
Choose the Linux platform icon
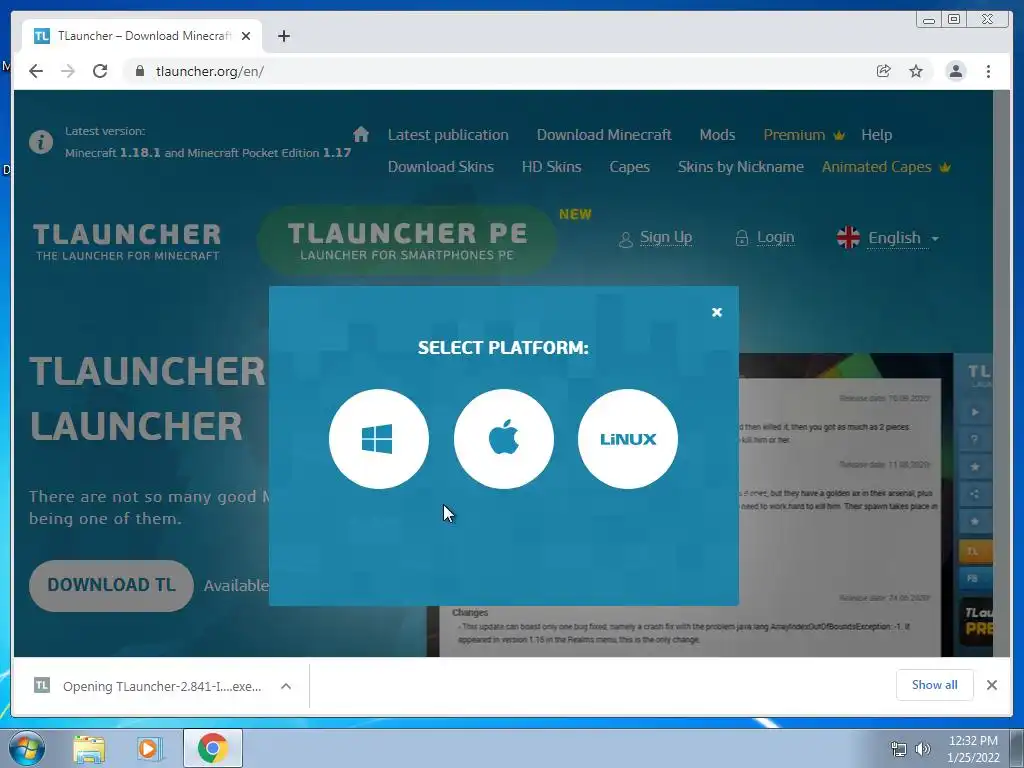[x=628, y=439]
